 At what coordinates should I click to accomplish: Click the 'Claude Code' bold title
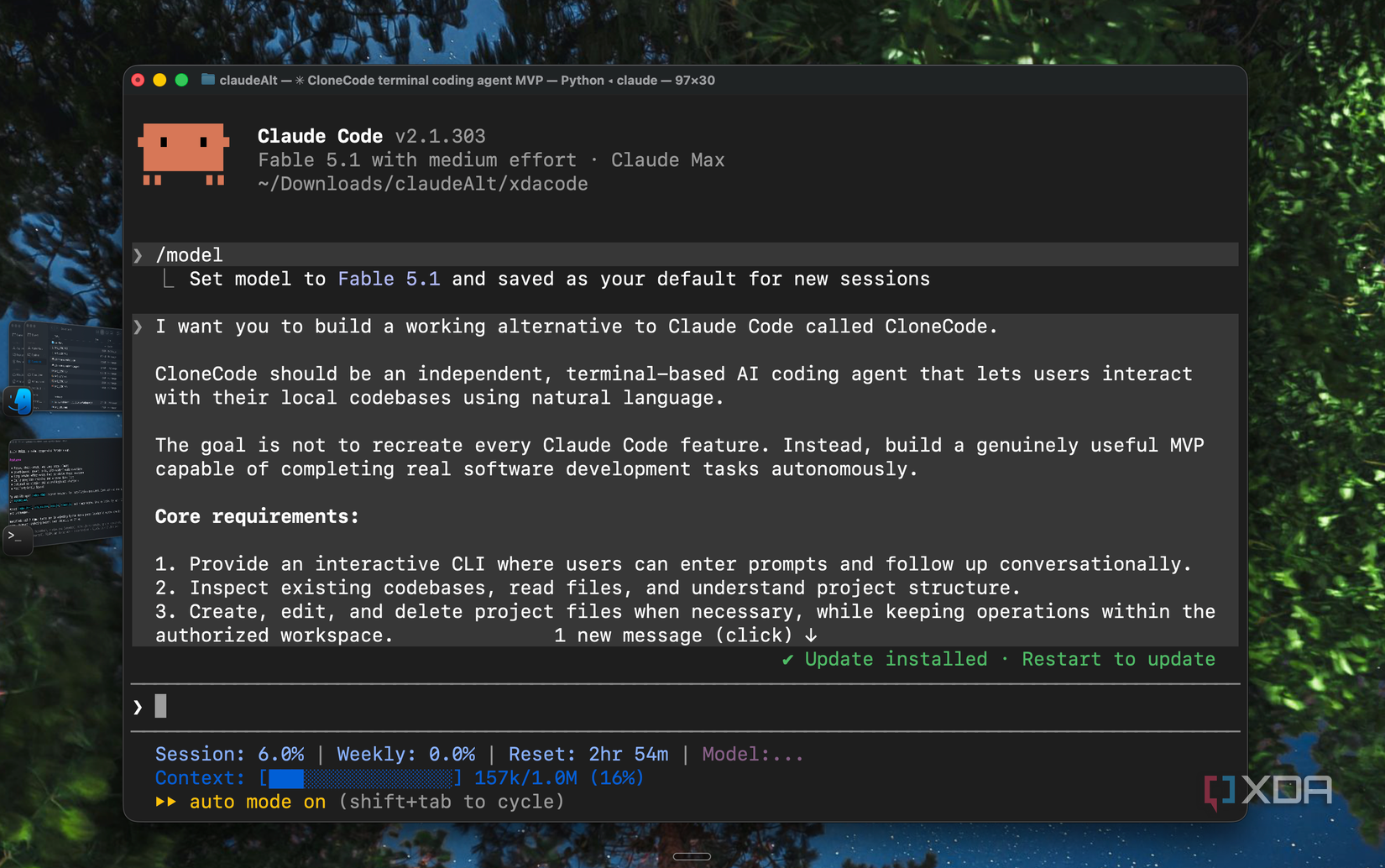click(x=320, y=136)
